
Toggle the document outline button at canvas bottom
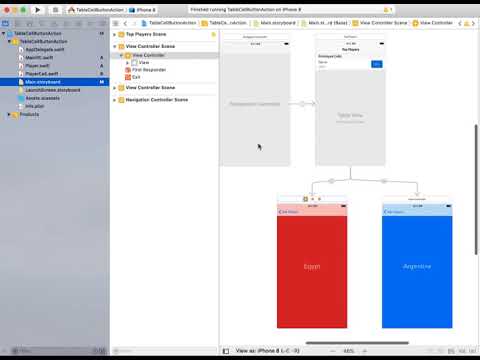[226, 351]
